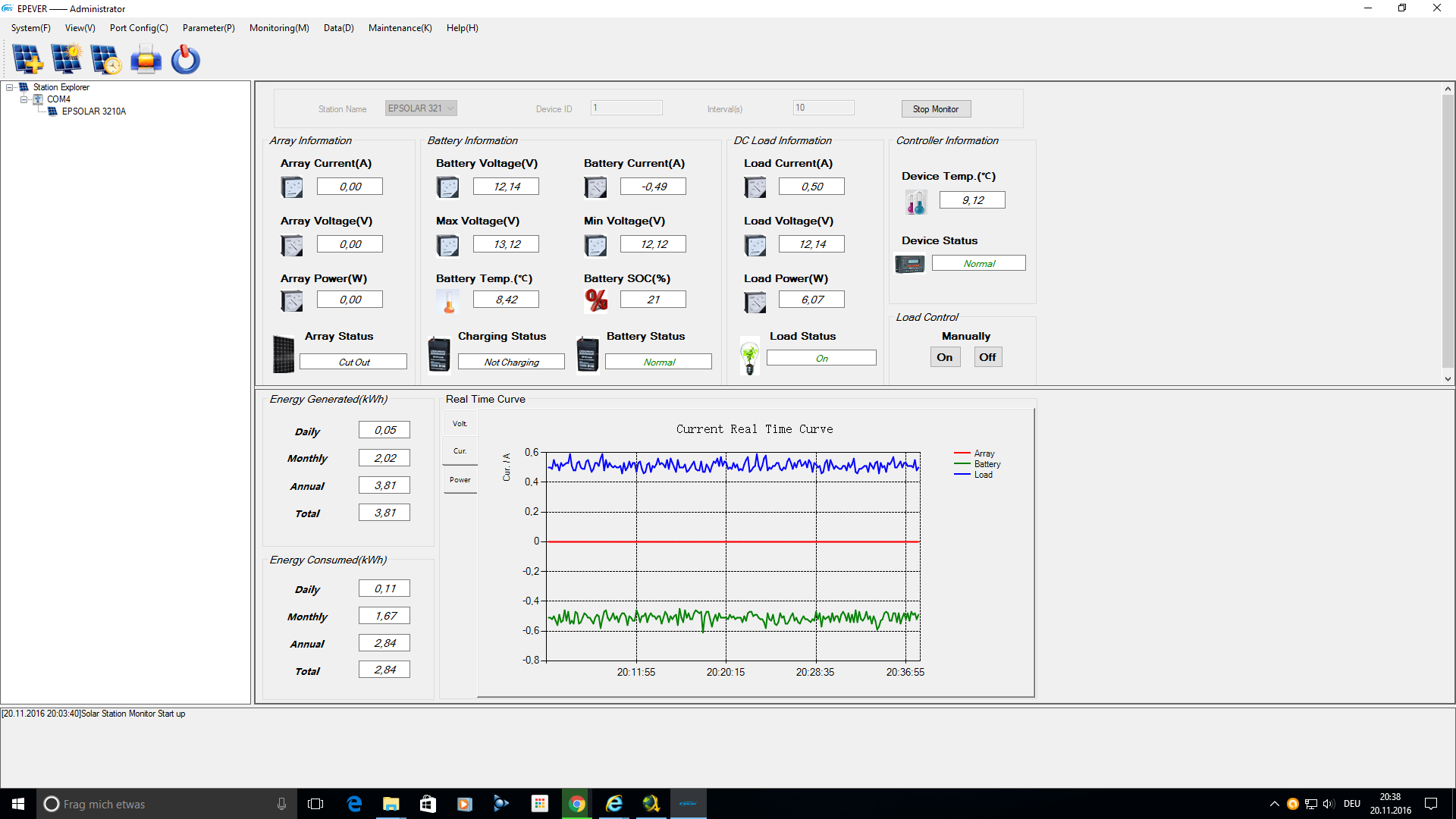Open the Parameter(P) menu
The height and width of the screenshot is (819, 1456).
(x=208, y=28)
